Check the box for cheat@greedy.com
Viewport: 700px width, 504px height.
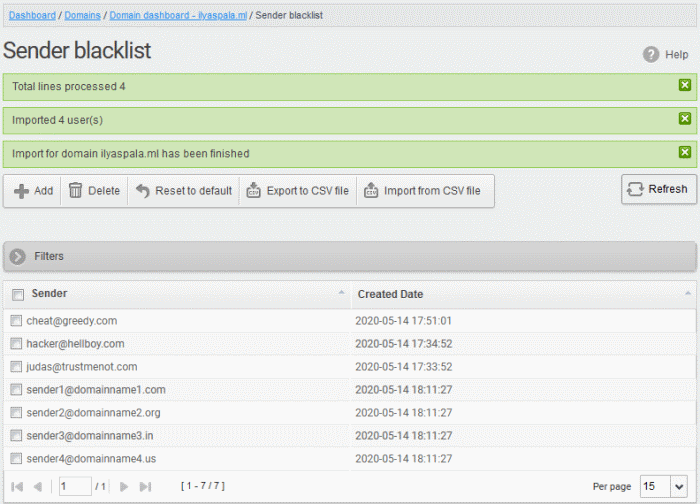[16, 321]
